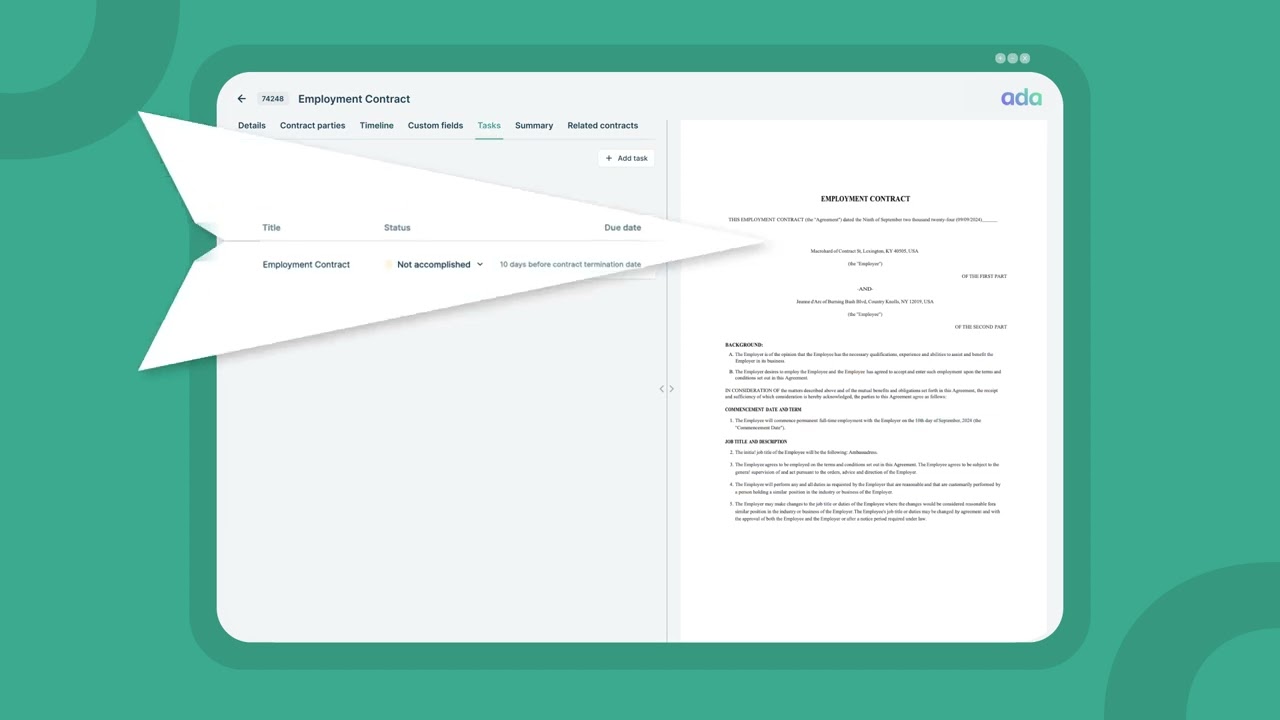1280x720 pixels.
Task: Click the OF THE SECOND PART text
Action: [980, 327]
